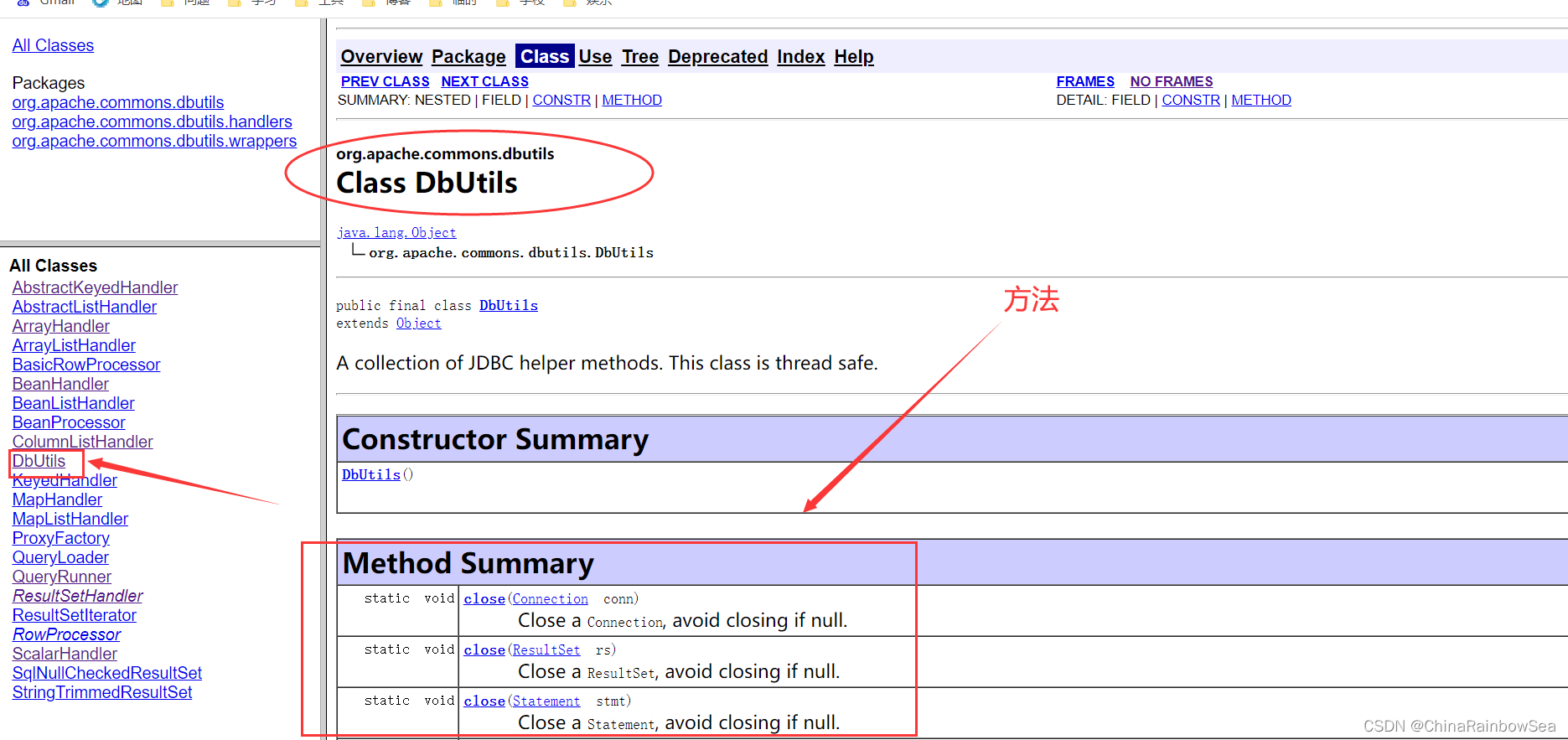
Task: Open the All Classes link at top
Action: (53, 45)
